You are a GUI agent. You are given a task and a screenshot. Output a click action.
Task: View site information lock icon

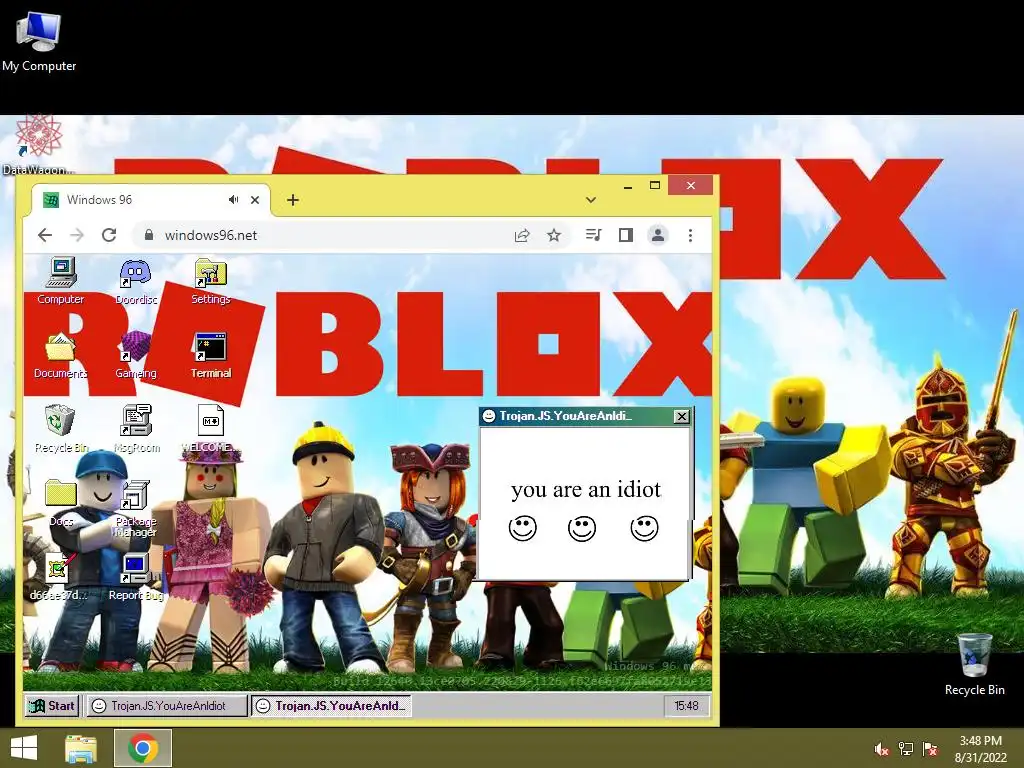(149, 234)
